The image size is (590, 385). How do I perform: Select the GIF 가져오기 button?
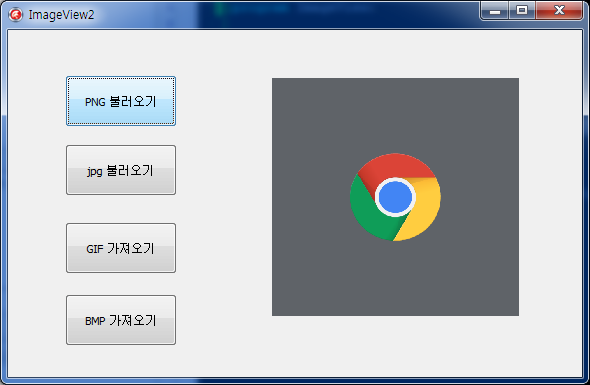tap(121, 248)
